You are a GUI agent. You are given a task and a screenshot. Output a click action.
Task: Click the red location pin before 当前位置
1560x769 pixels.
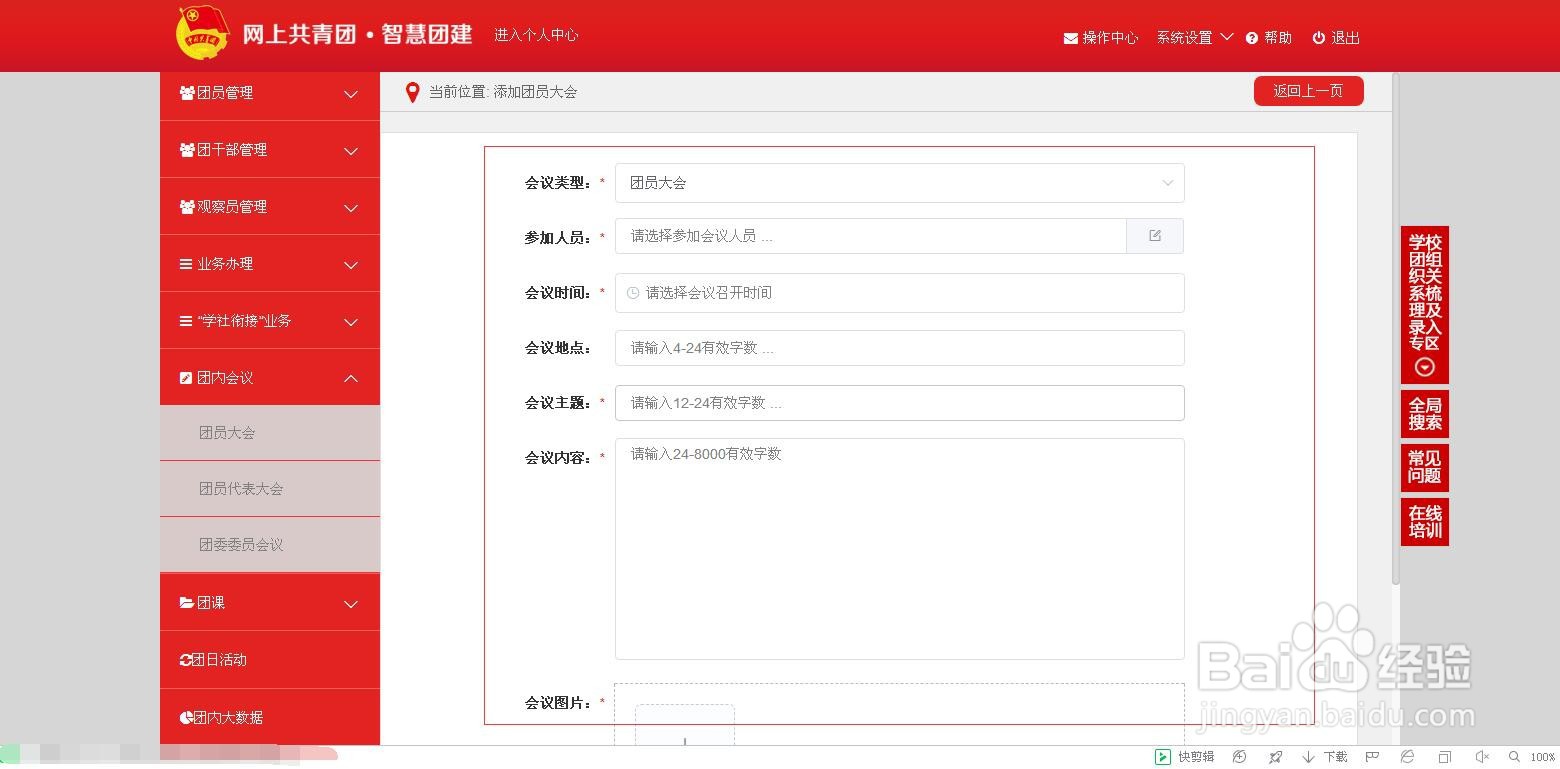coord(411,92)
